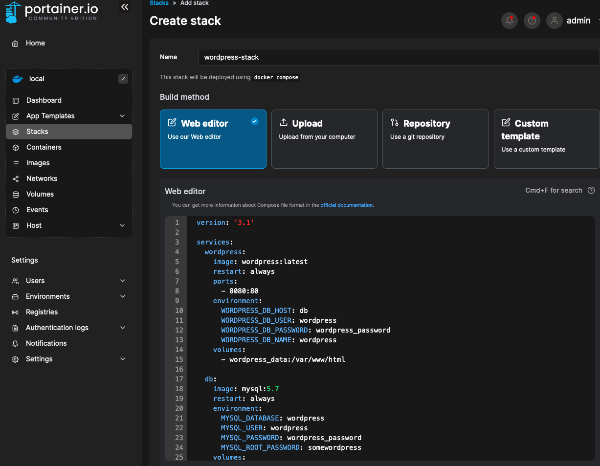600x466 pixels.
Task: Click the version '3.1' text on line 1
Action: click(225, 222)
